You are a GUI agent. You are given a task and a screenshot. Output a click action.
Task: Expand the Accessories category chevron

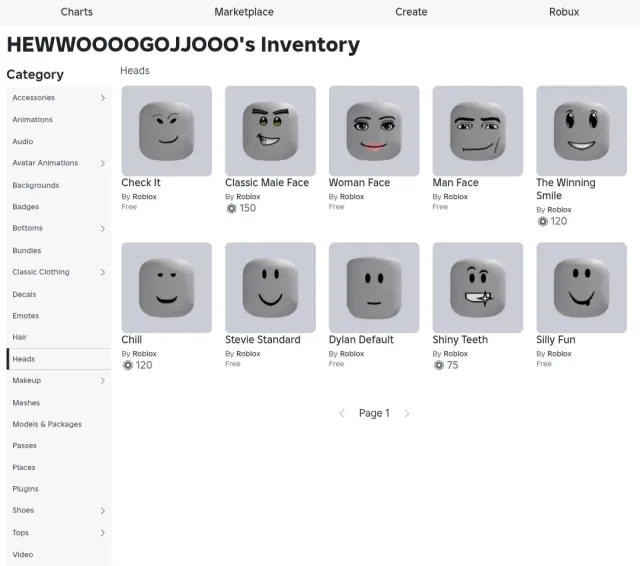[103, 98]
